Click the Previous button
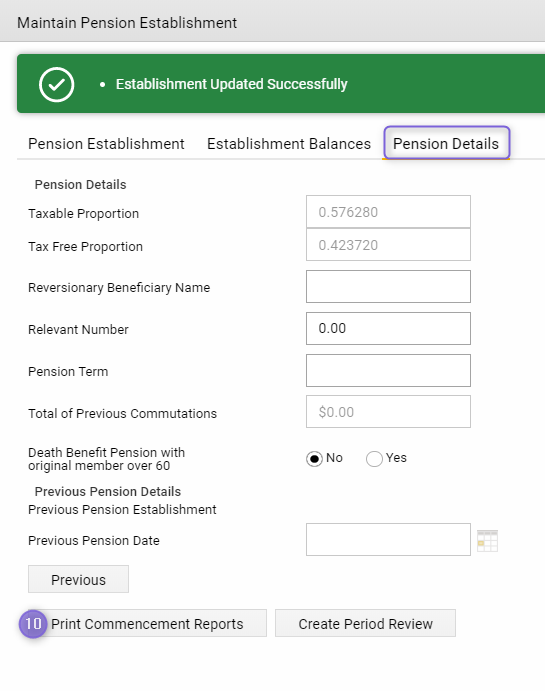The height and width of the screenshot is (691, 545). [x=78, y=579]
